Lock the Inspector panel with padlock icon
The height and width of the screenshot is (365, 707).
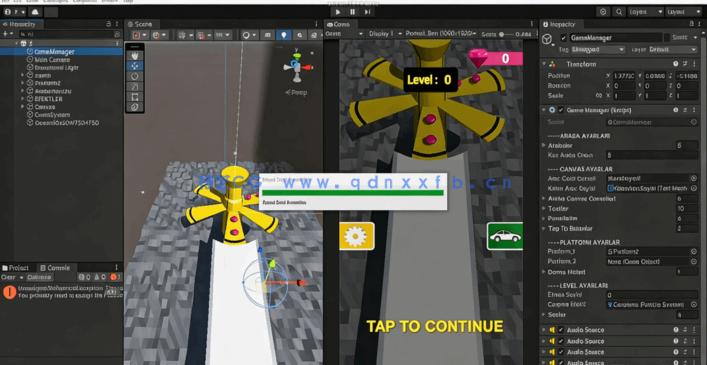(x=692, y=24)
